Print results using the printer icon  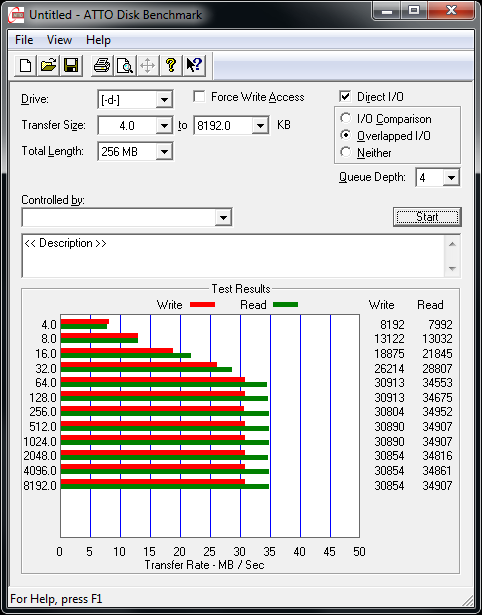(x=102, y=65)
